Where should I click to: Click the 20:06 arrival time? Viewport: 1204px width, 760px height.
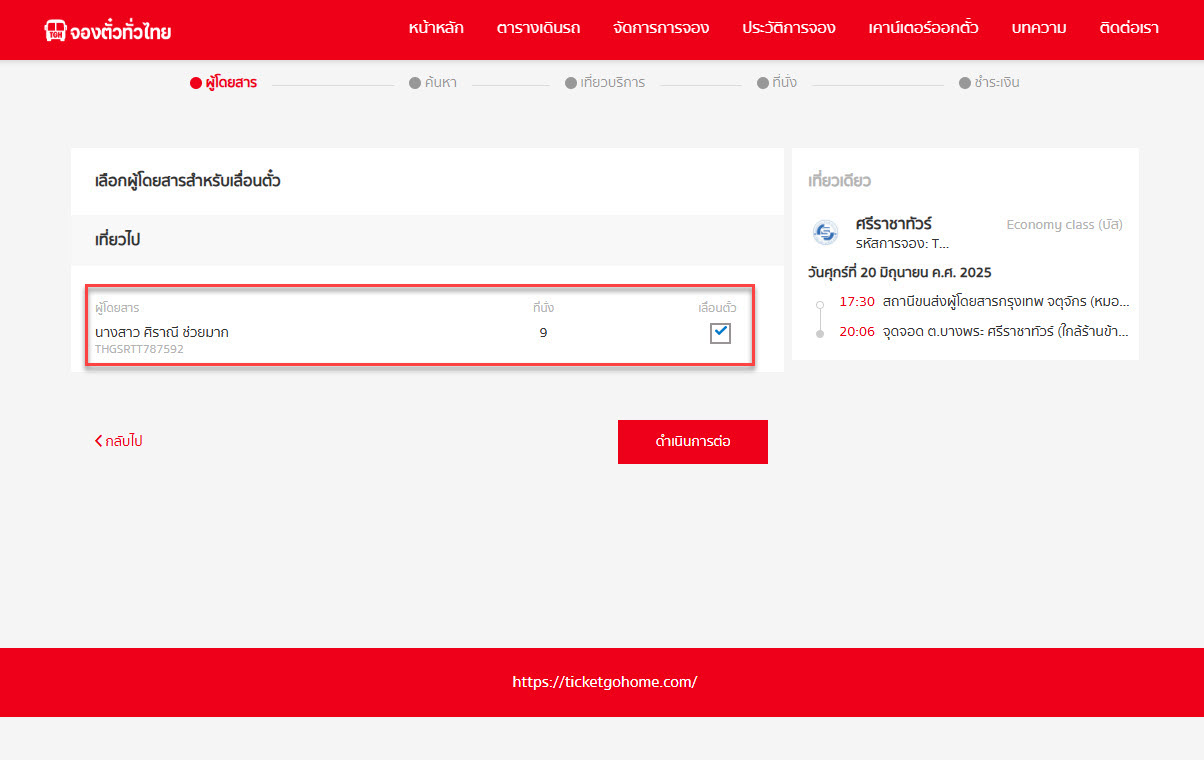coord(857,332)
